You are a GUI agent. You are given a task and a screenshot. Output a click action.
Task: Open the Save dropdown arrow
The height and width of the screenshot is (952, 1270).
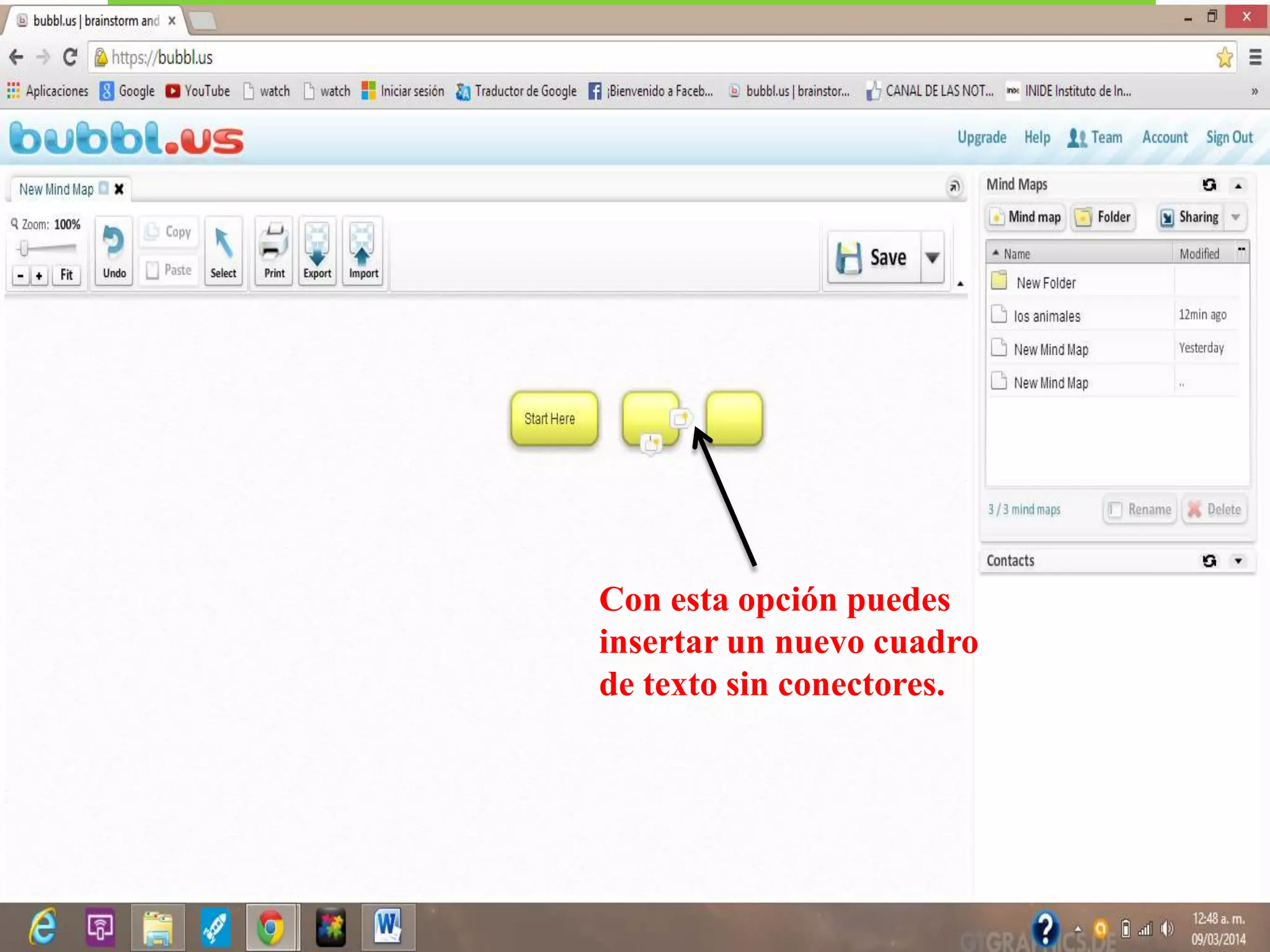coord(932,257)
